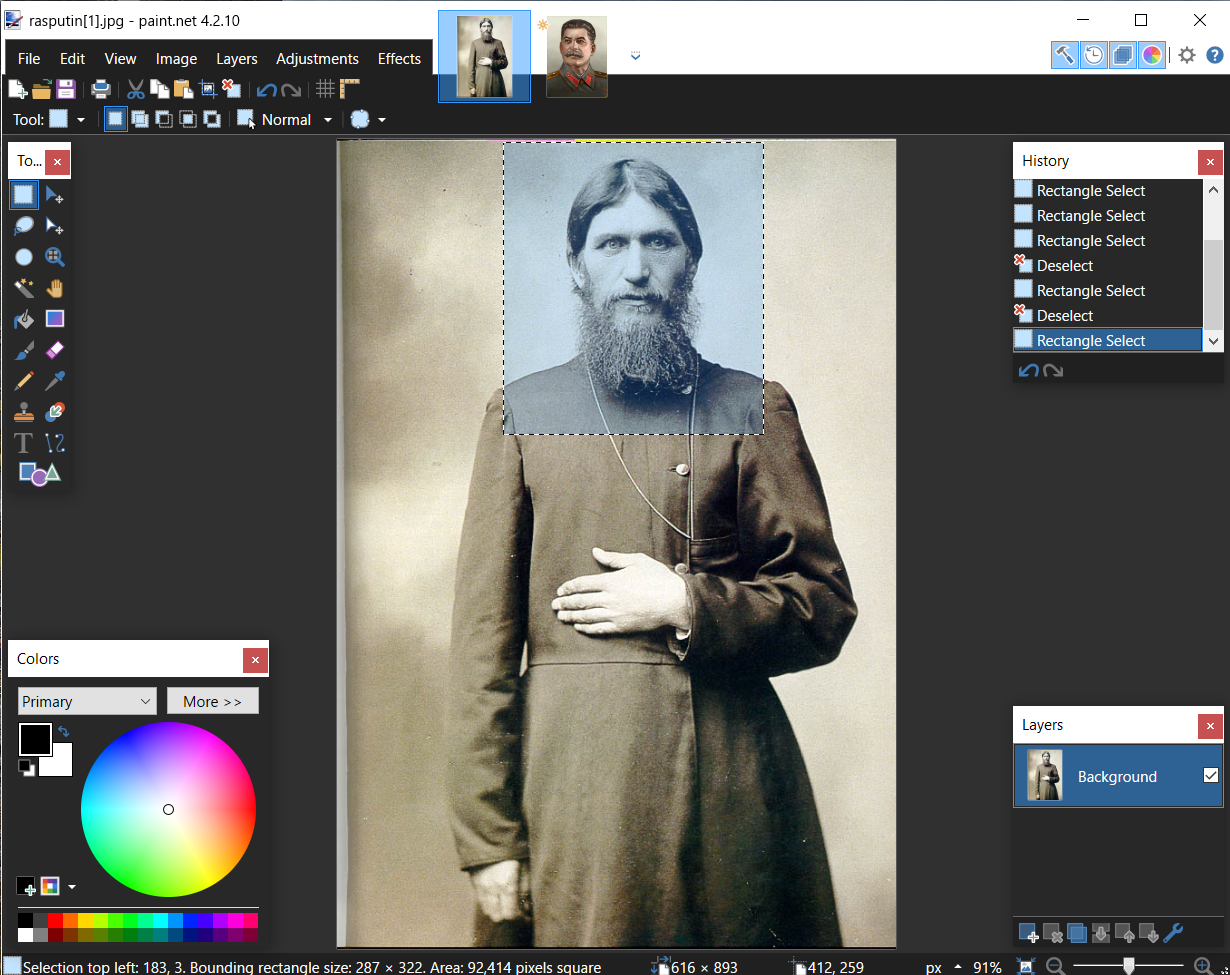Viewport: 1230px width, 975px height.
Task: Click the Undo arrow in the toolbar
Action: click(266, 90)
